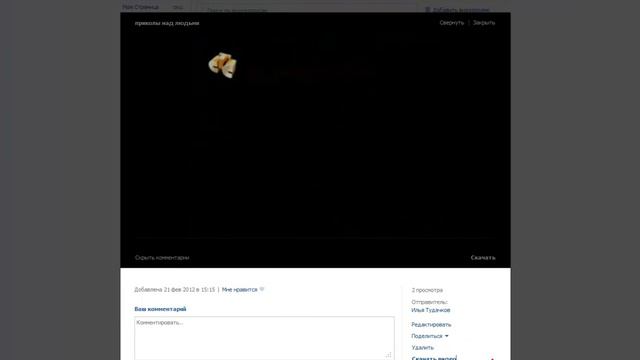
Task: Click the Ваш комментарий heading
Action: click(x=160, y=309)
